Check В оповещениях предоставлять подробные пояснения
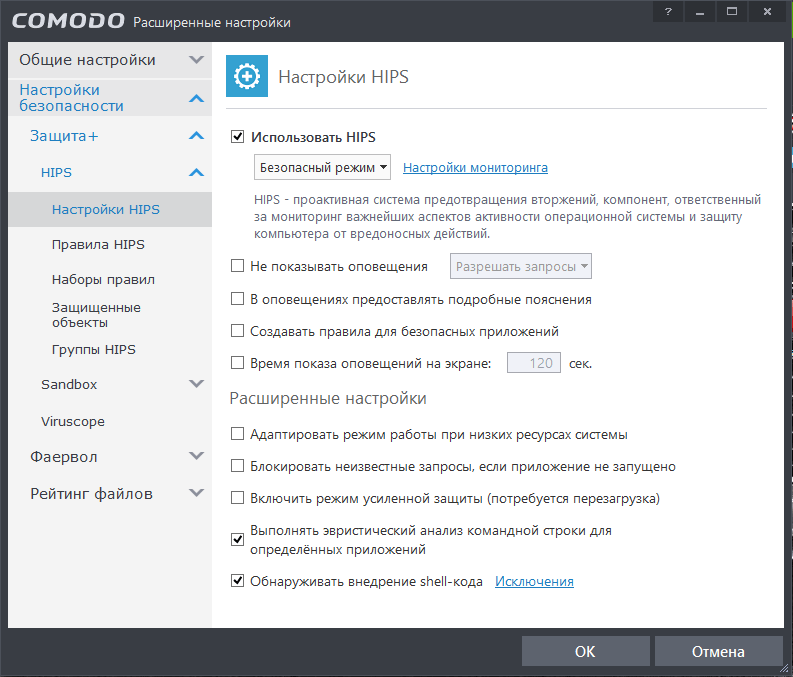This screenshot has height=677, width=793. pyautogui.click(x=237, y=299)
